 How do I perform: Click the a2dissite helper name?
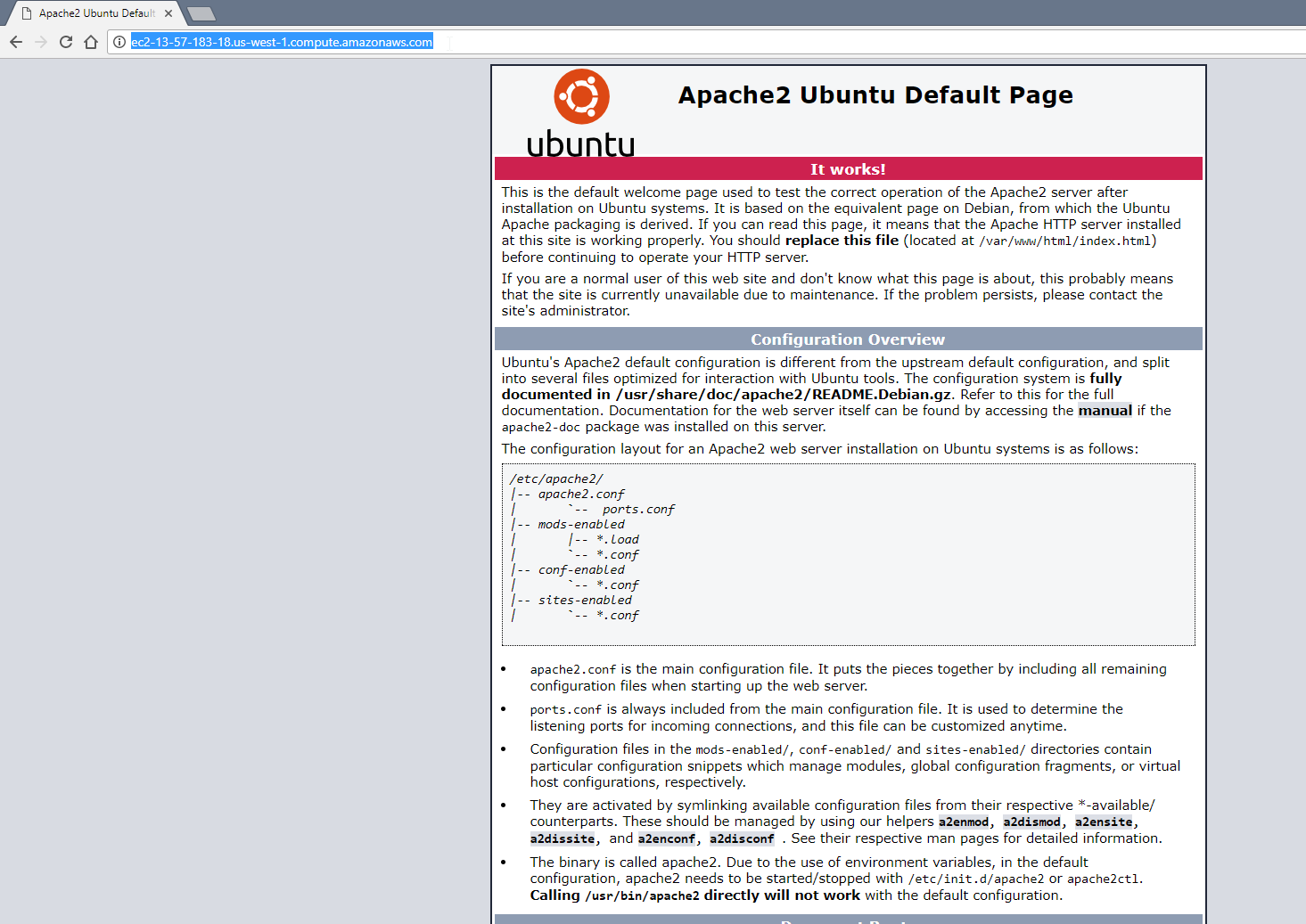tap(563, 839)
